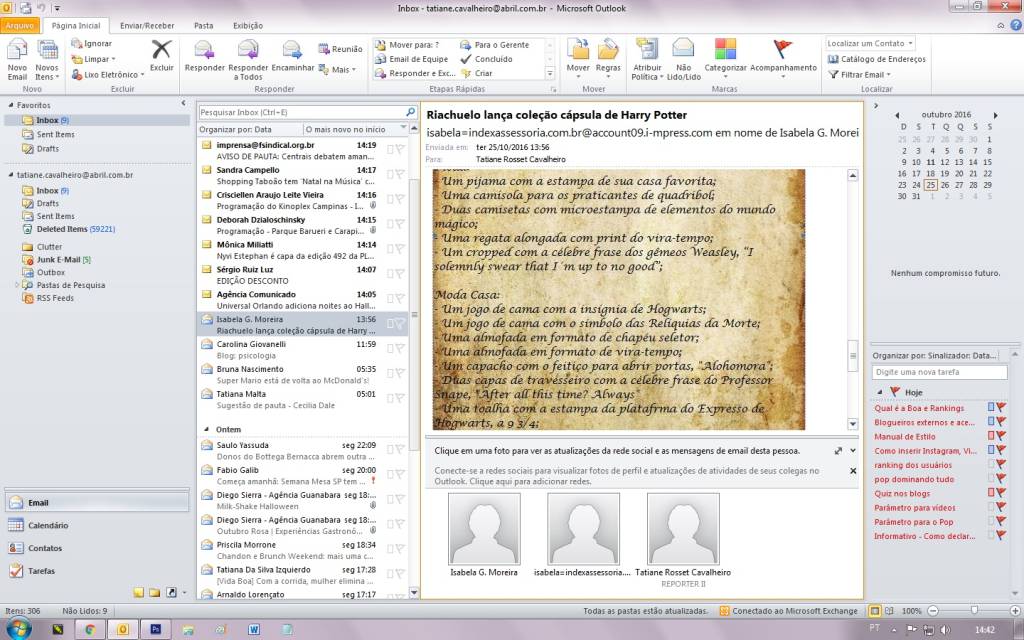Click the Pesquisar Inbox search field
Viewport: 1024px width, 640px height.
click(296, 112)
